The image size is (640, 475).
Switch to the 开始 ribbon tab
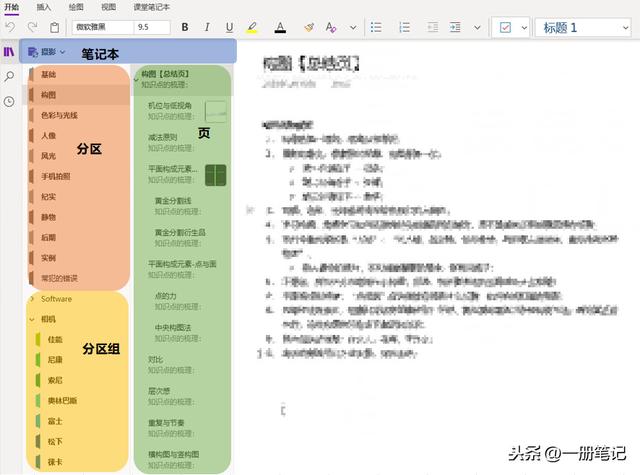[11, 7]
